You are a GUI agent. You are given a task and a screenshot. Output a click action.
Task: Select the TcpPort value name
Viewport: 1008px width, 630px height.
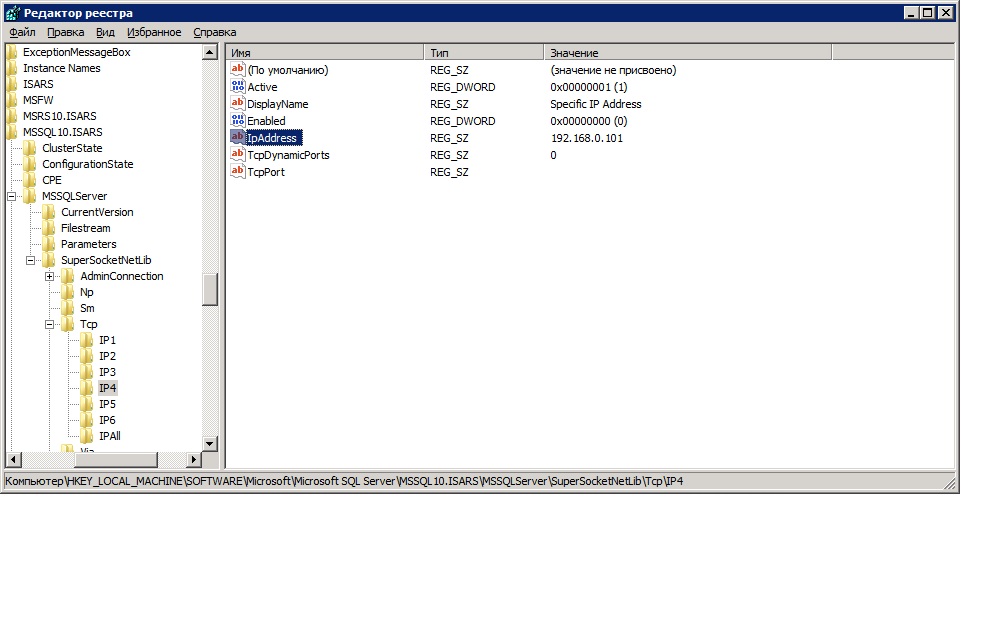click(266, 172)
